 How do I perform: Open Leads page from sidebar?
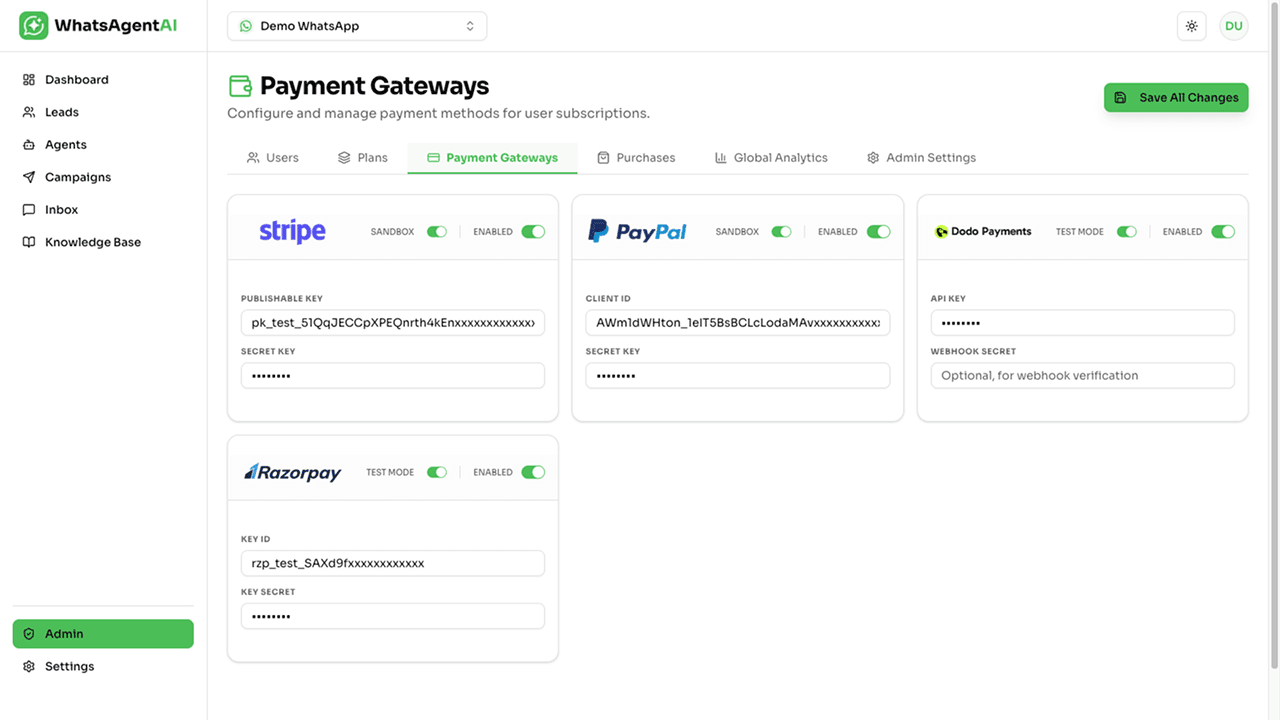[x=103, y=112]
